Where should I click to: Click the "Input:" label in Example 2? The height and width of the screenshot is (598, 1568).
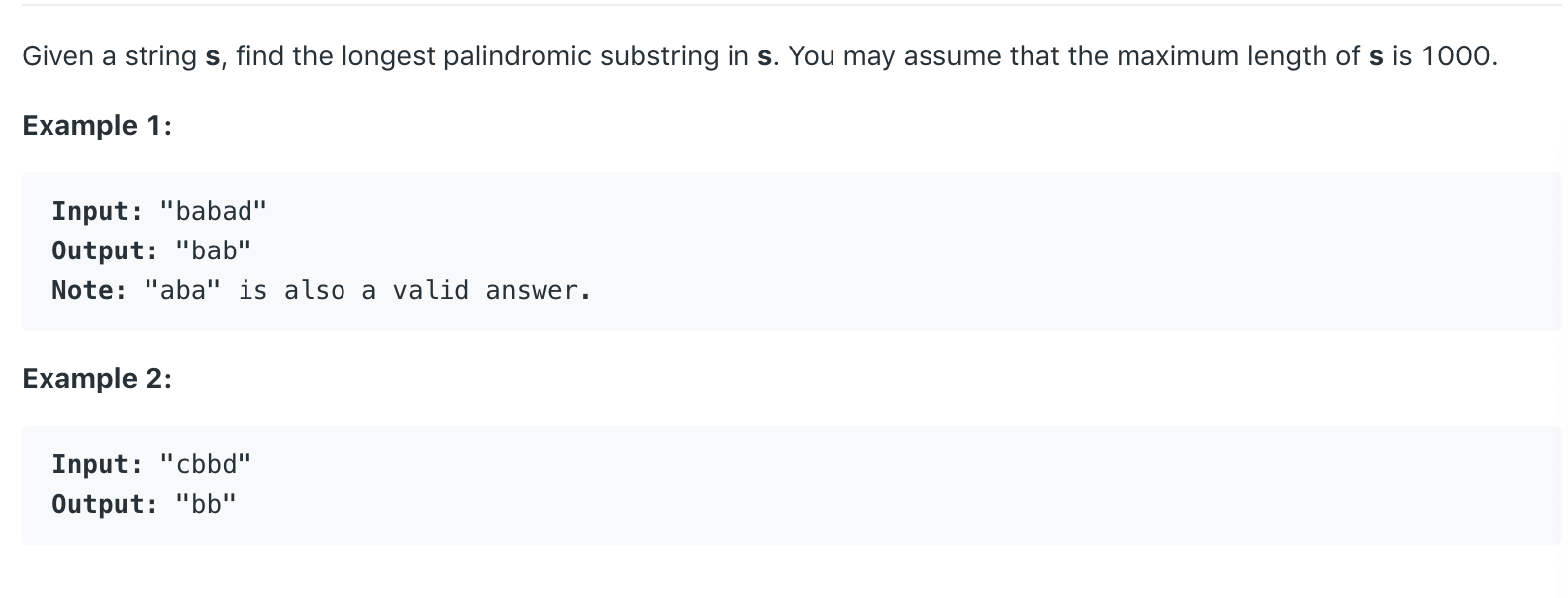tap(97, 464)
